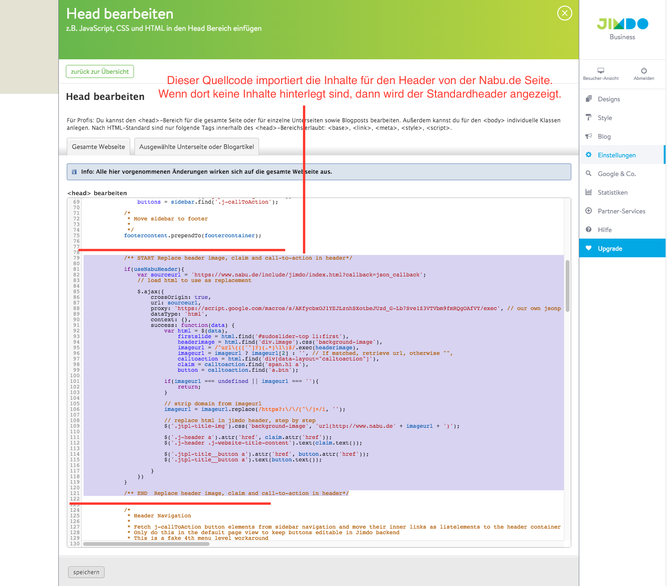Open Partner-Services menu entry
Viewport: 667px width, 586px height.
click(x=622, y=211)
